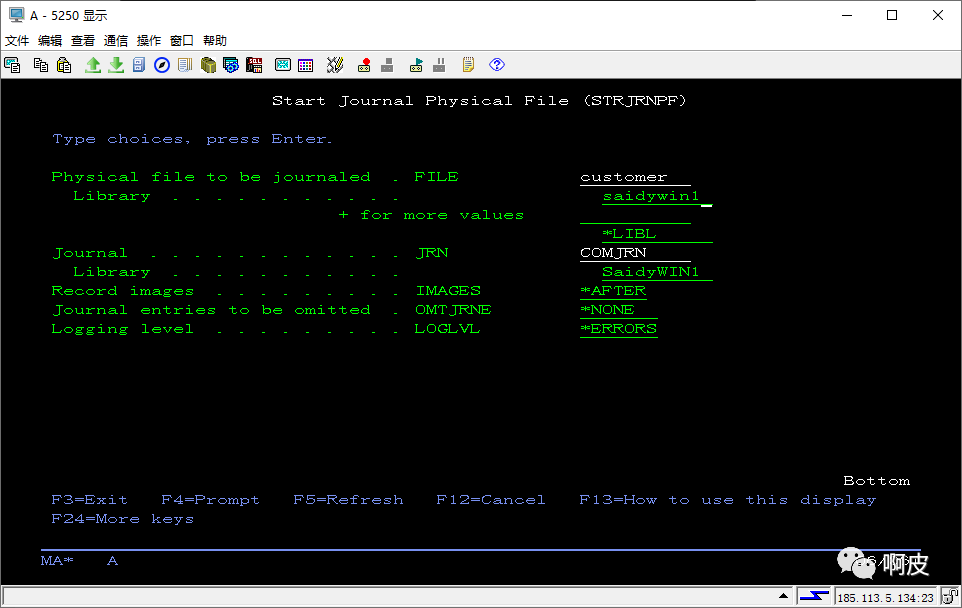Open the 帮助 menu

tap(215, 40)
